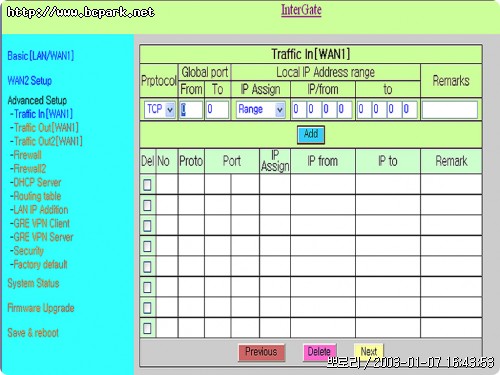Click the Advanced Setup section heading
The image size is (500, 375).
[37, 100]
